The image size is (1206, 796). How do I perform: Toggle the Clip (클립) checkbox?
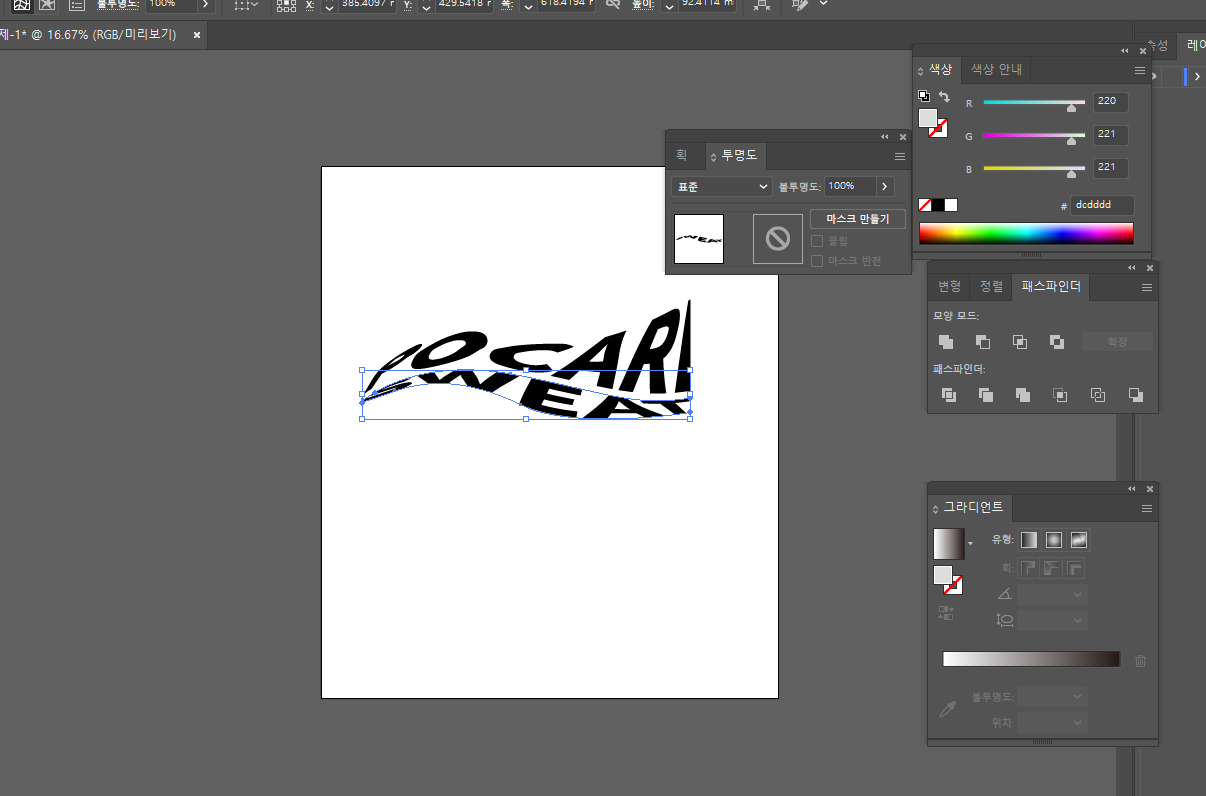click(x=817, y=241)
